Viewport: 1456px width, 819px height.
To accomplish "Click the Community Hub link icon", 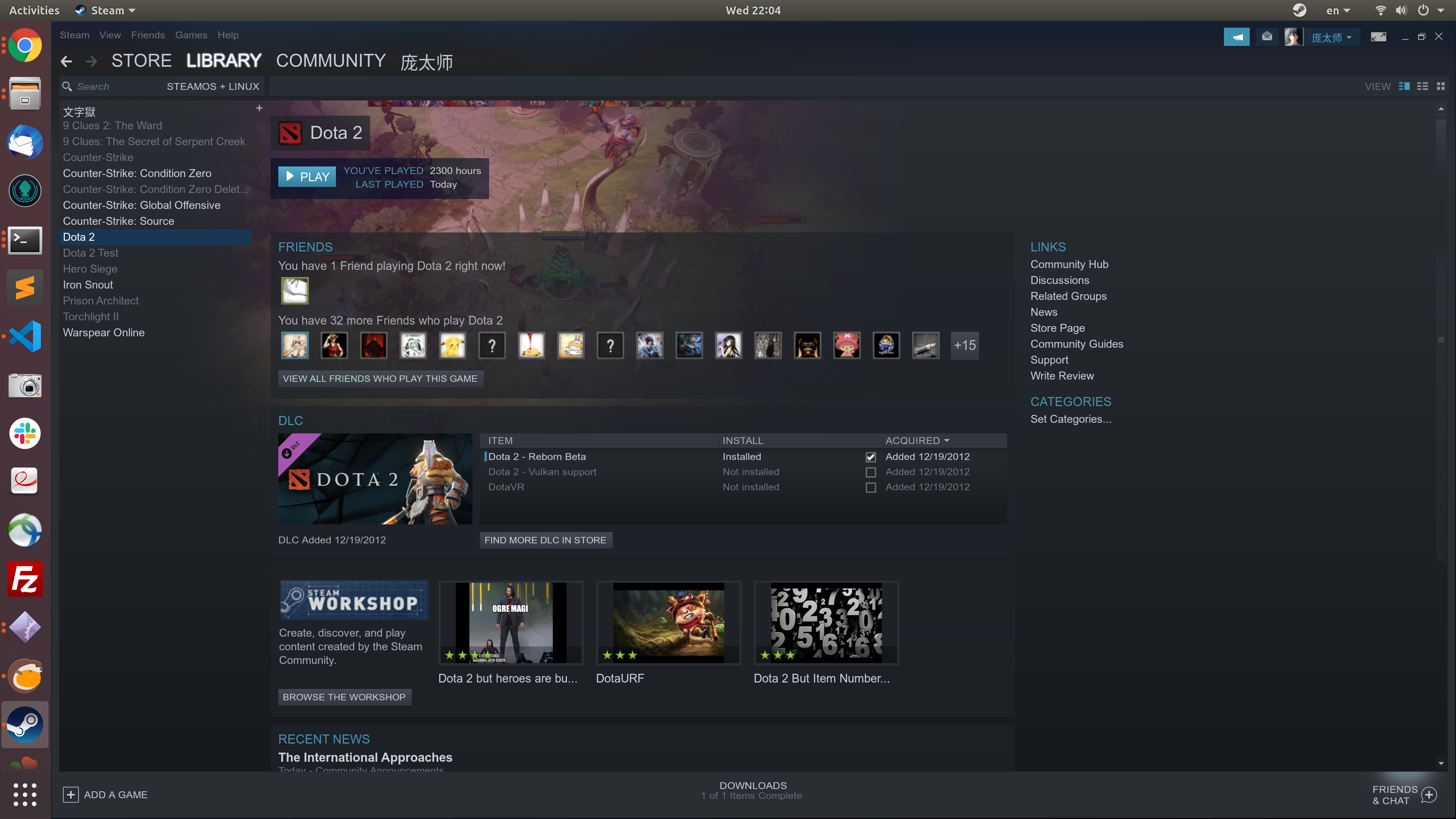I will coord(1068,264).
